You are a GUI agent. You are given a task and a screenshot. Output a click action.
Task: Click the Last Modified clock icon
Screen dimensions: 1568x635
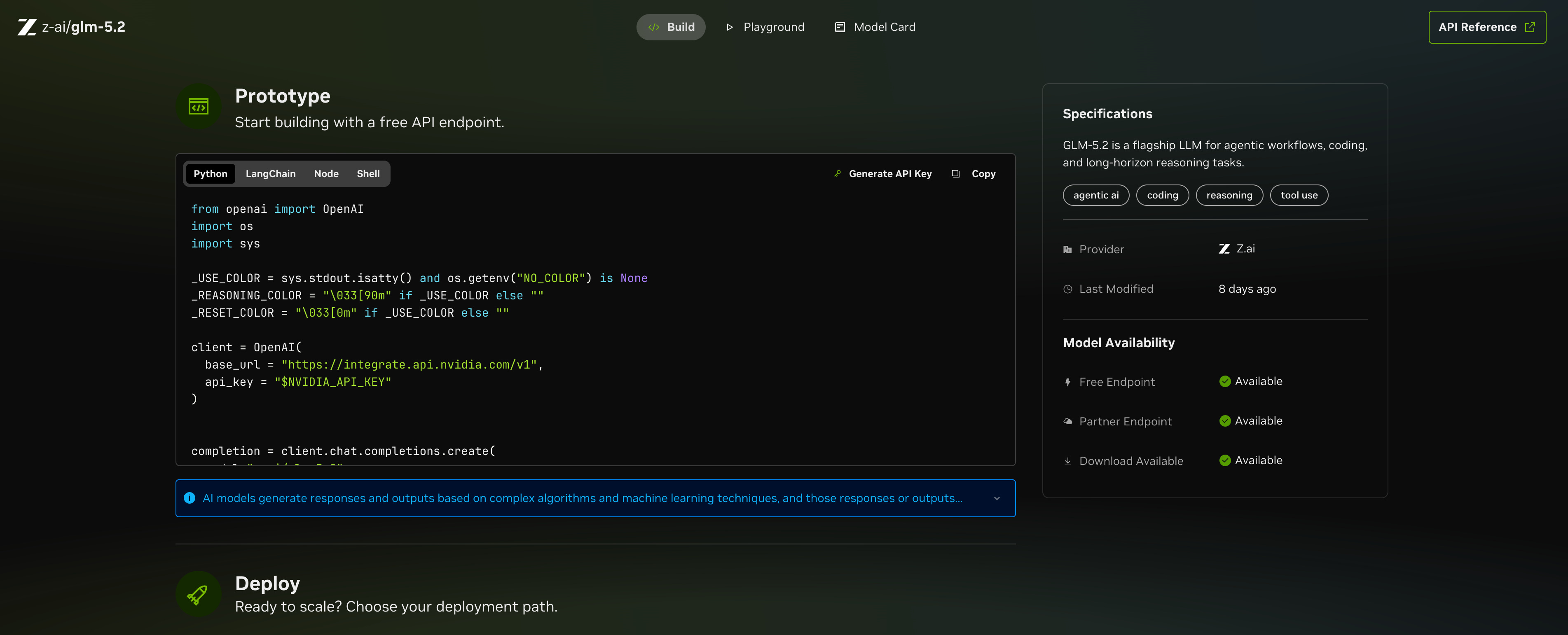tap(1068, 289)
